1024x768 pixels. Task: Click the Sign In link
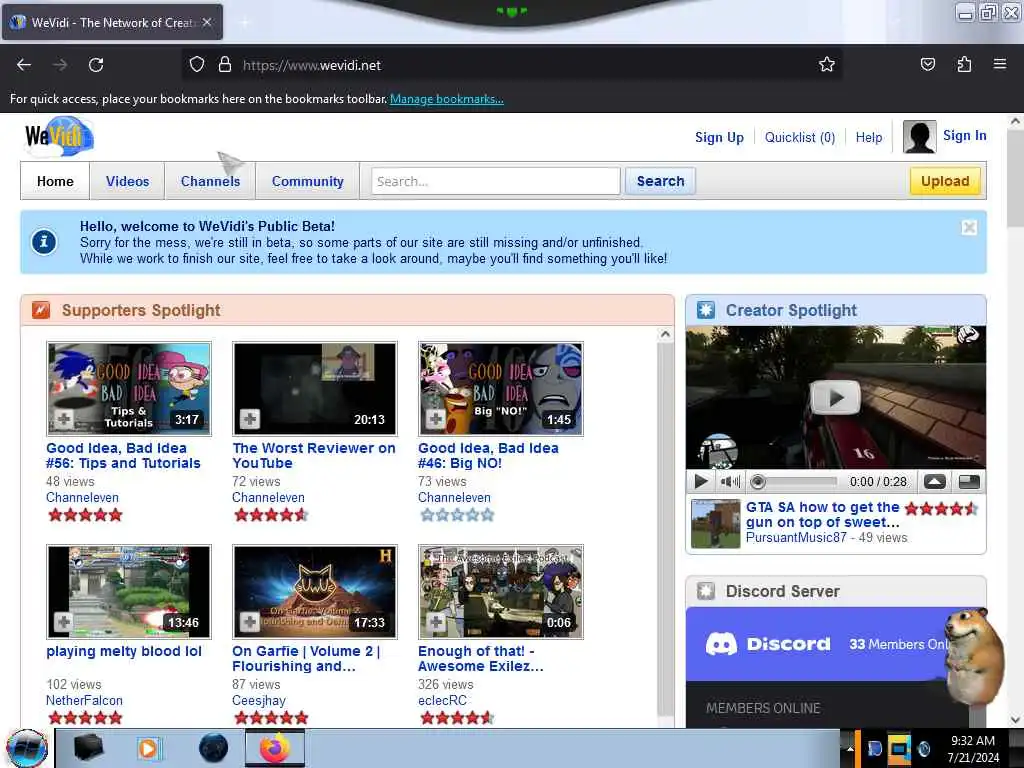pos(965,135)
